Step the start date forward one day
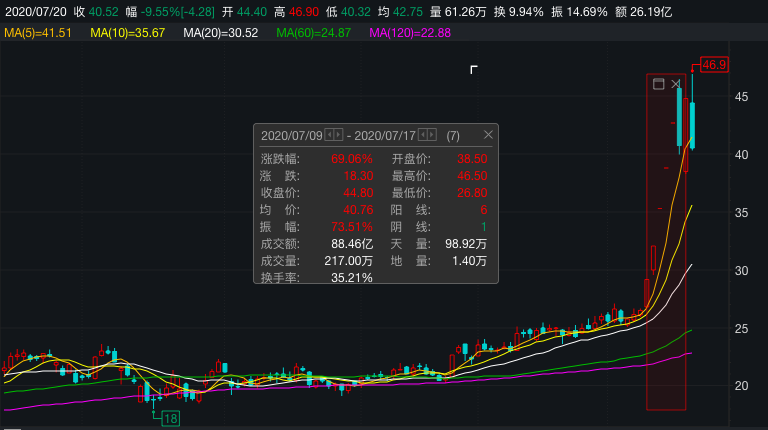Image resolution: width=768 pixels, height=430 pixels. [x=339, y=135]
